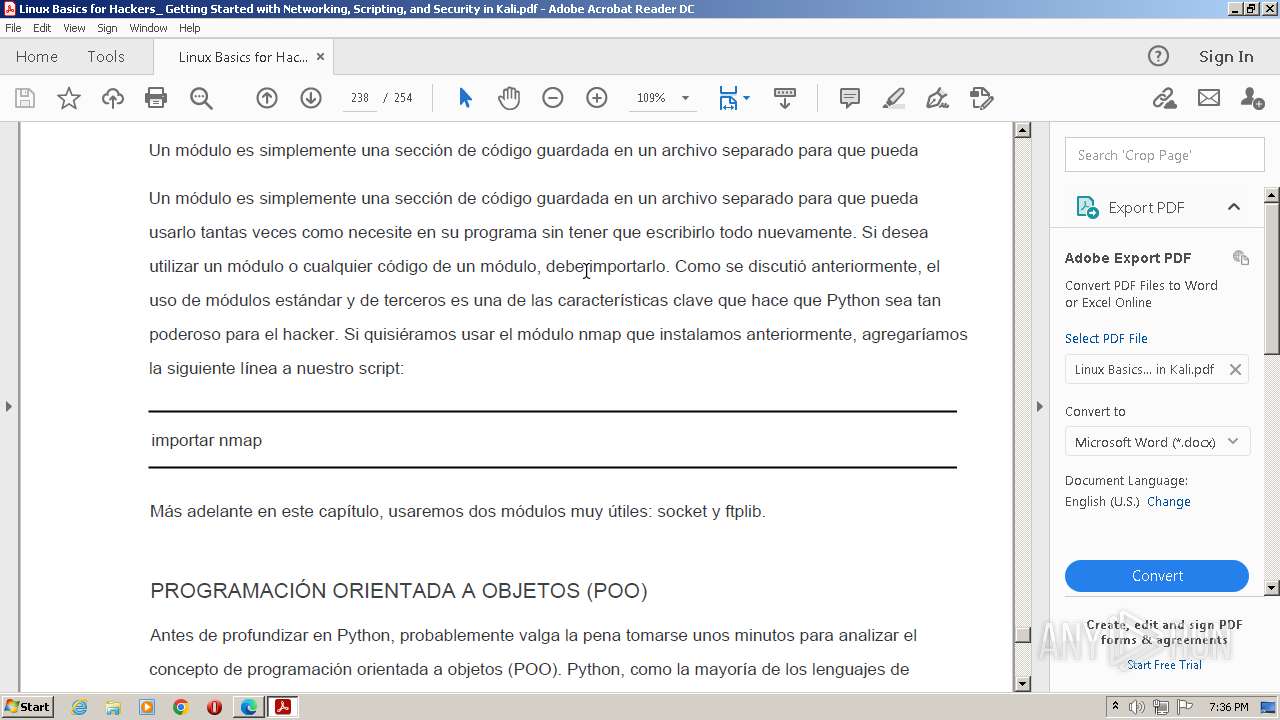Close the Linux Basics document tab
This screenshot has width=1280, height=720.
(x=320, y=57)
